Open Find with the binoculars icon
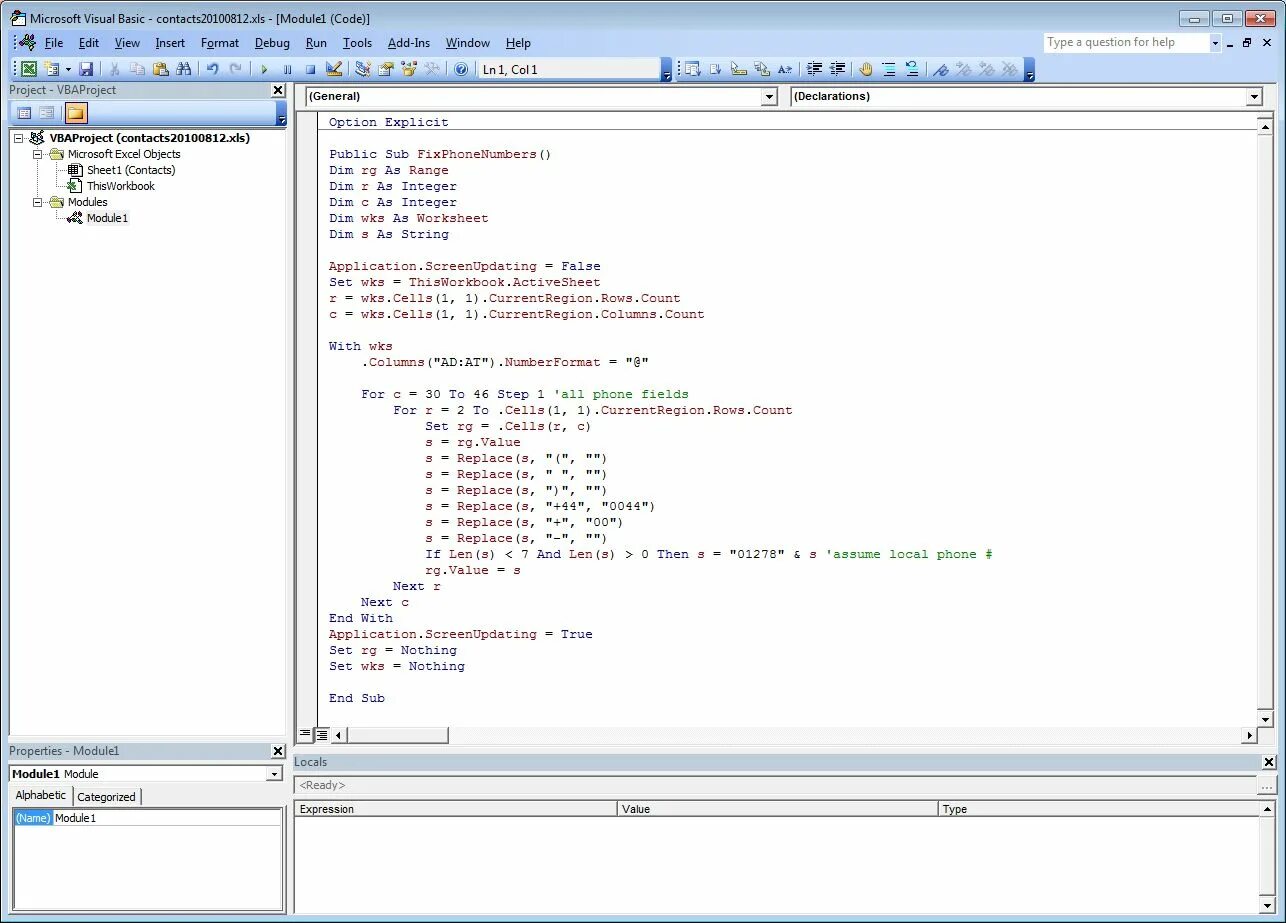Viewport: 1286px width, 923px height. click(x=184, y=69)
